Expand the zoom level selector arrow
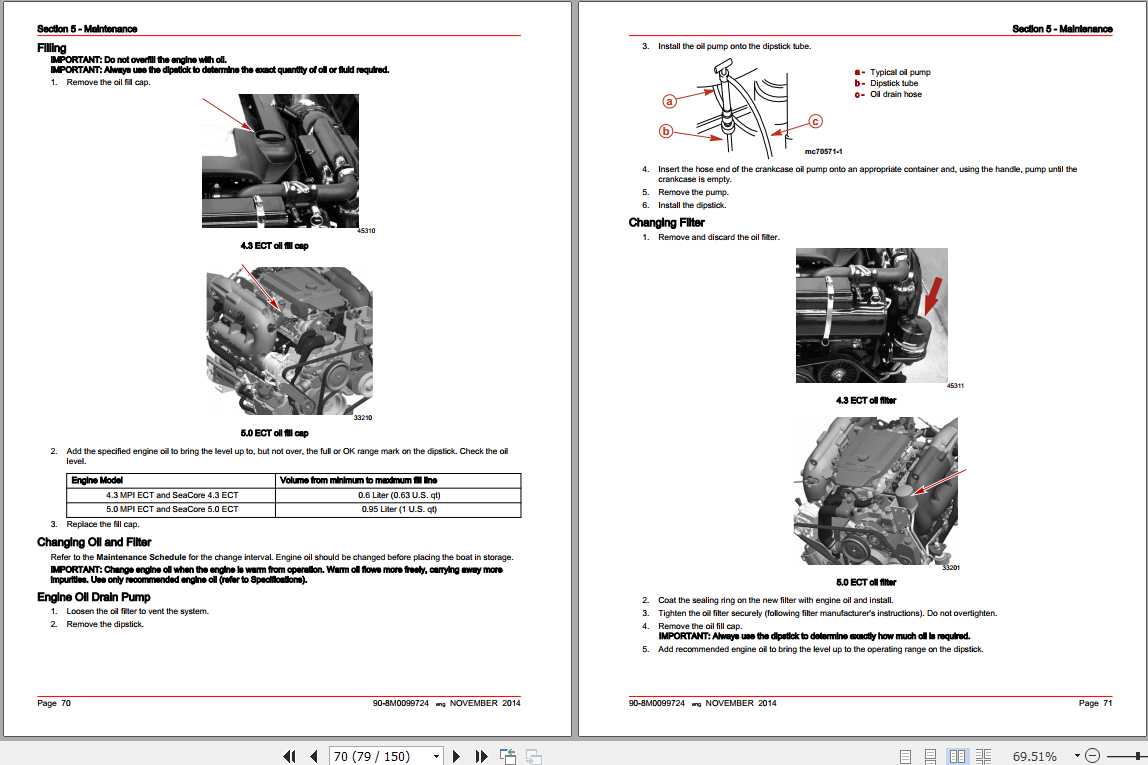The height and width of the screenshot is (765, 1148). point(1077,756)
